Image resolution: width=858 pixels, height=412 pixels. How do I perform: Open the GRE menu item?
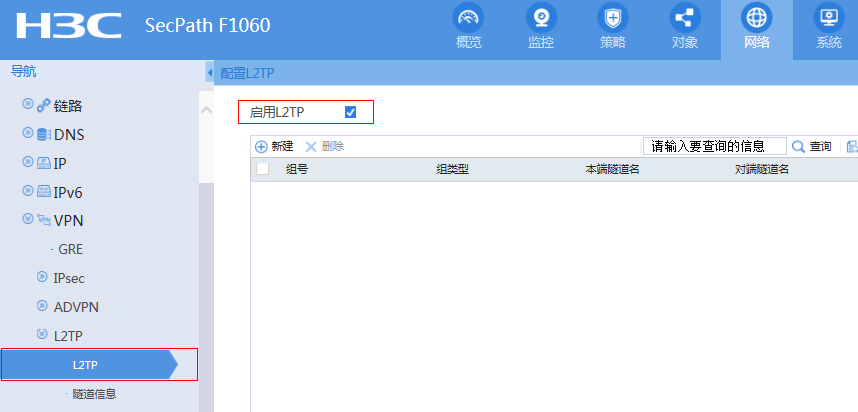coord(71,249)
